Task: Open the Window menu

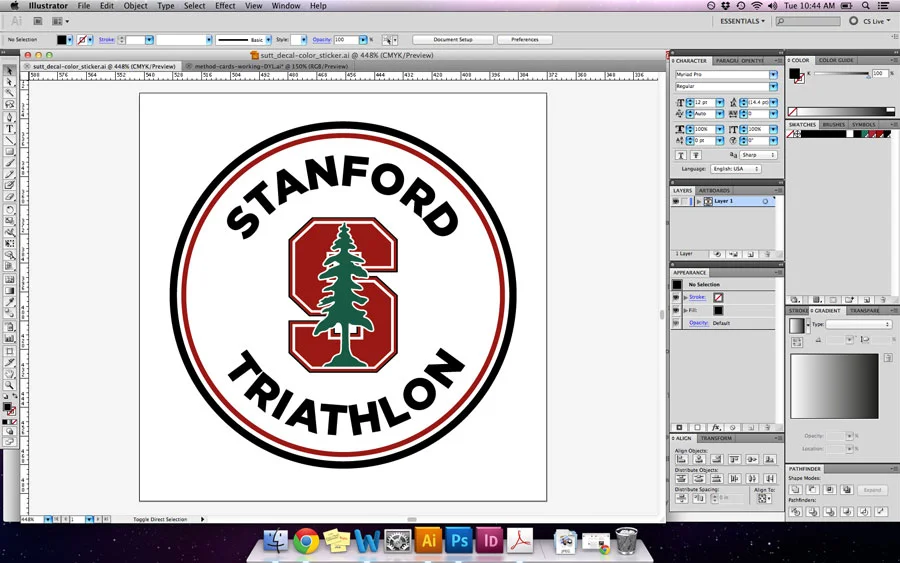Action: tap(286, 6)
